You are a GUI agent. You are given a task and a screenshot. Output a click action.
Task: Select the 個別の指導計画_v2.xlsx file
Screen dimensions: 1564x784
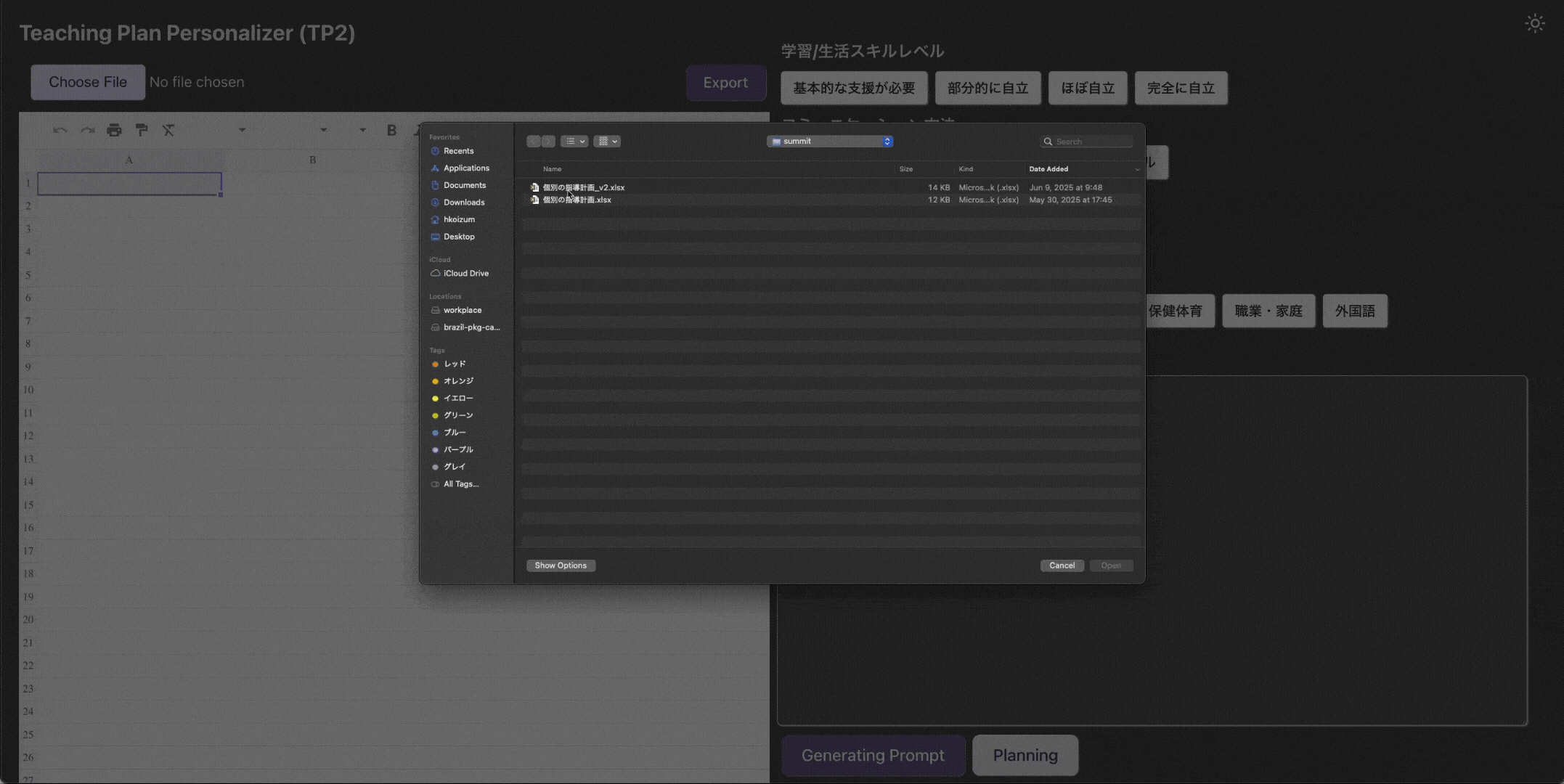pos(583,187)
